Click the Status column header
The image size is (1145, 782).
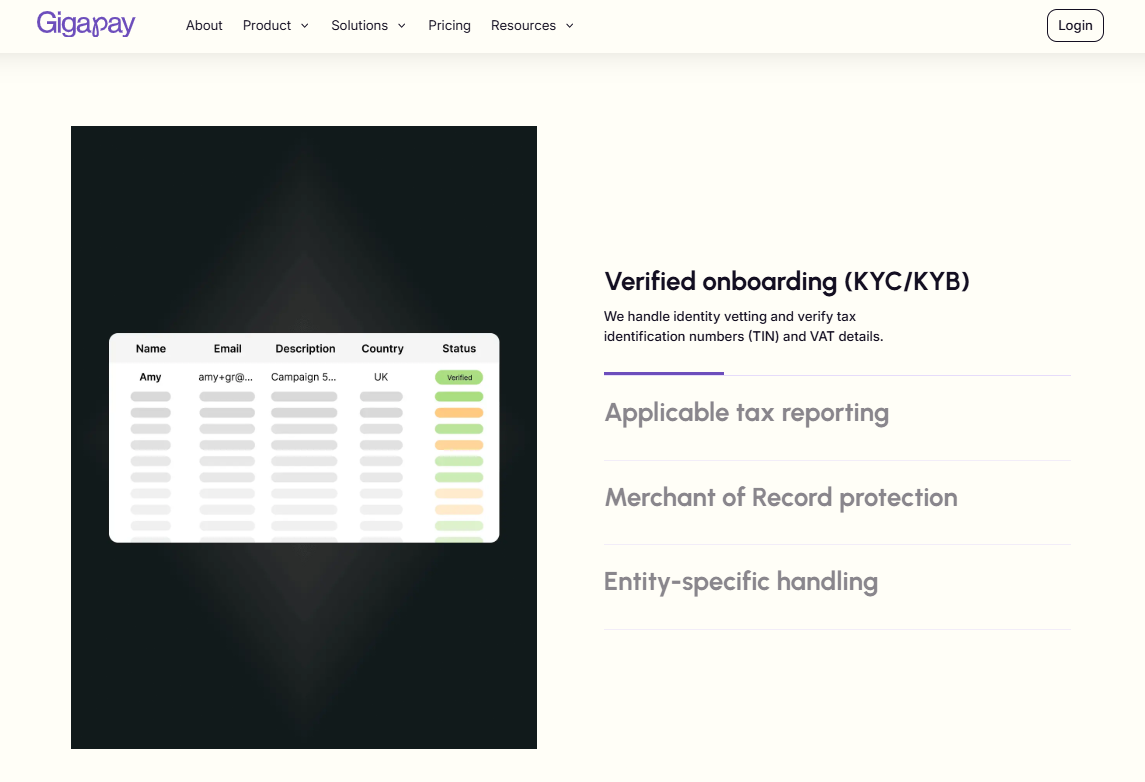click(x=459, y=348)
